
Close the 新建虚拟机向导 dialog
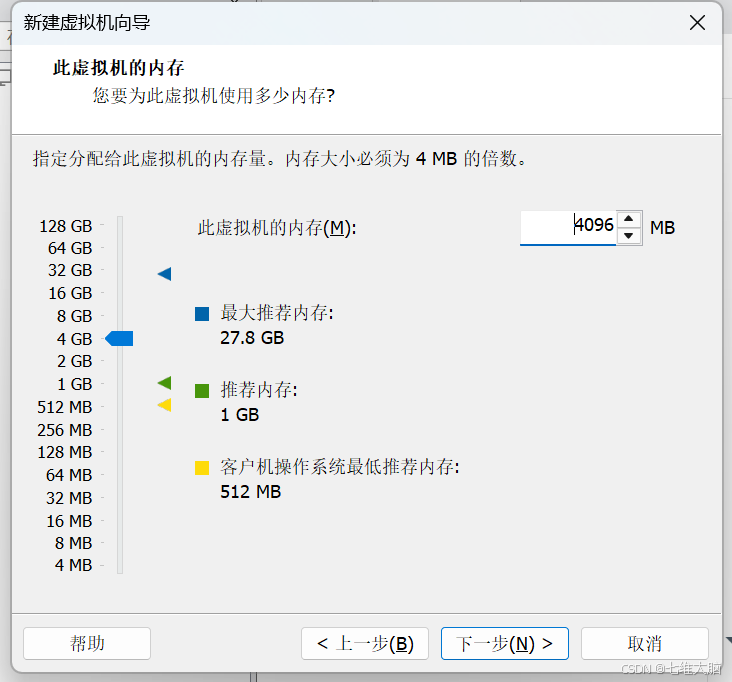coord(697,22)
